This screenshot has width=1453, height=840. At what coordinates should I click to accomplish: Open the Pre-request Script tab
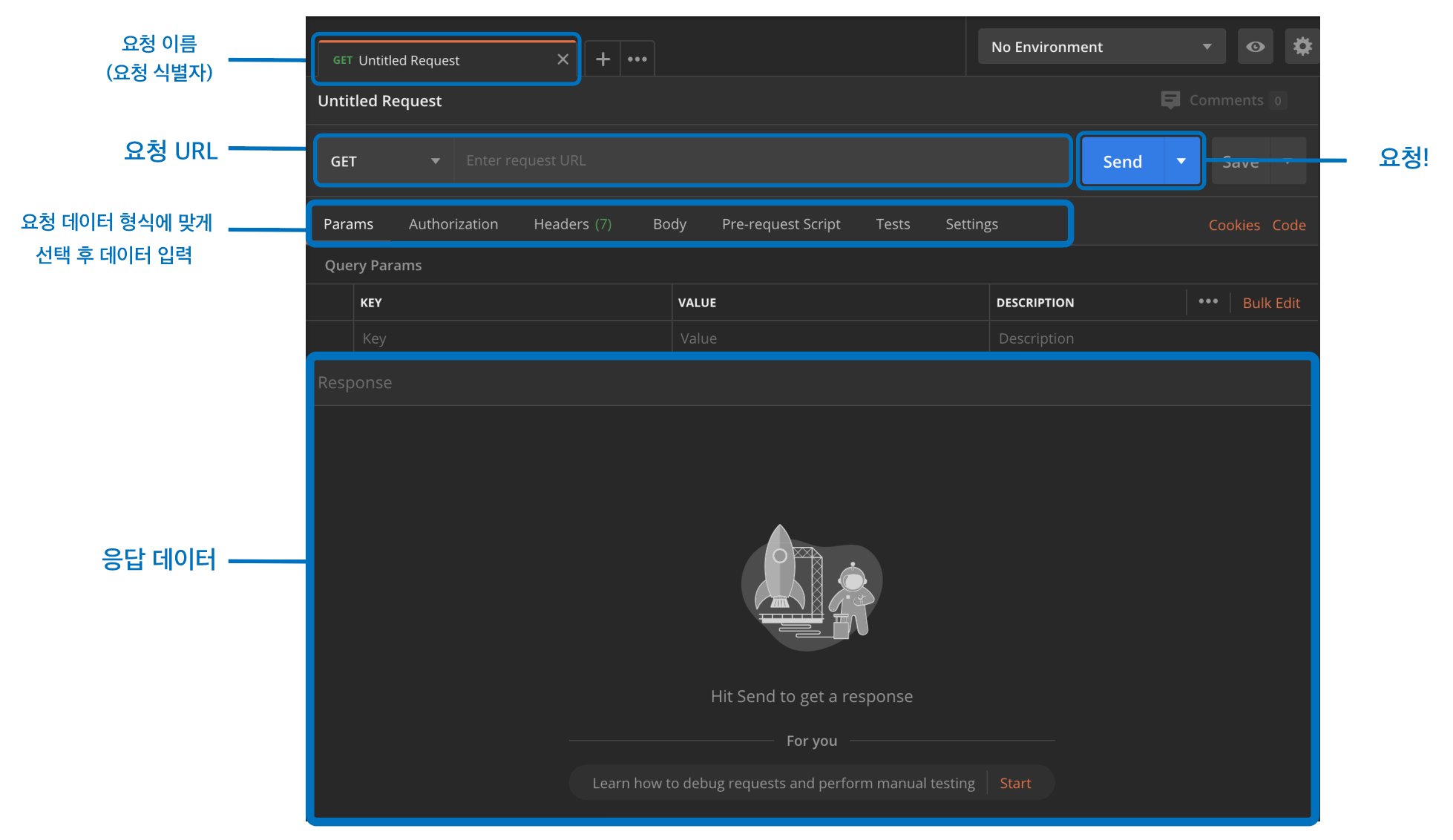(781, 224)
